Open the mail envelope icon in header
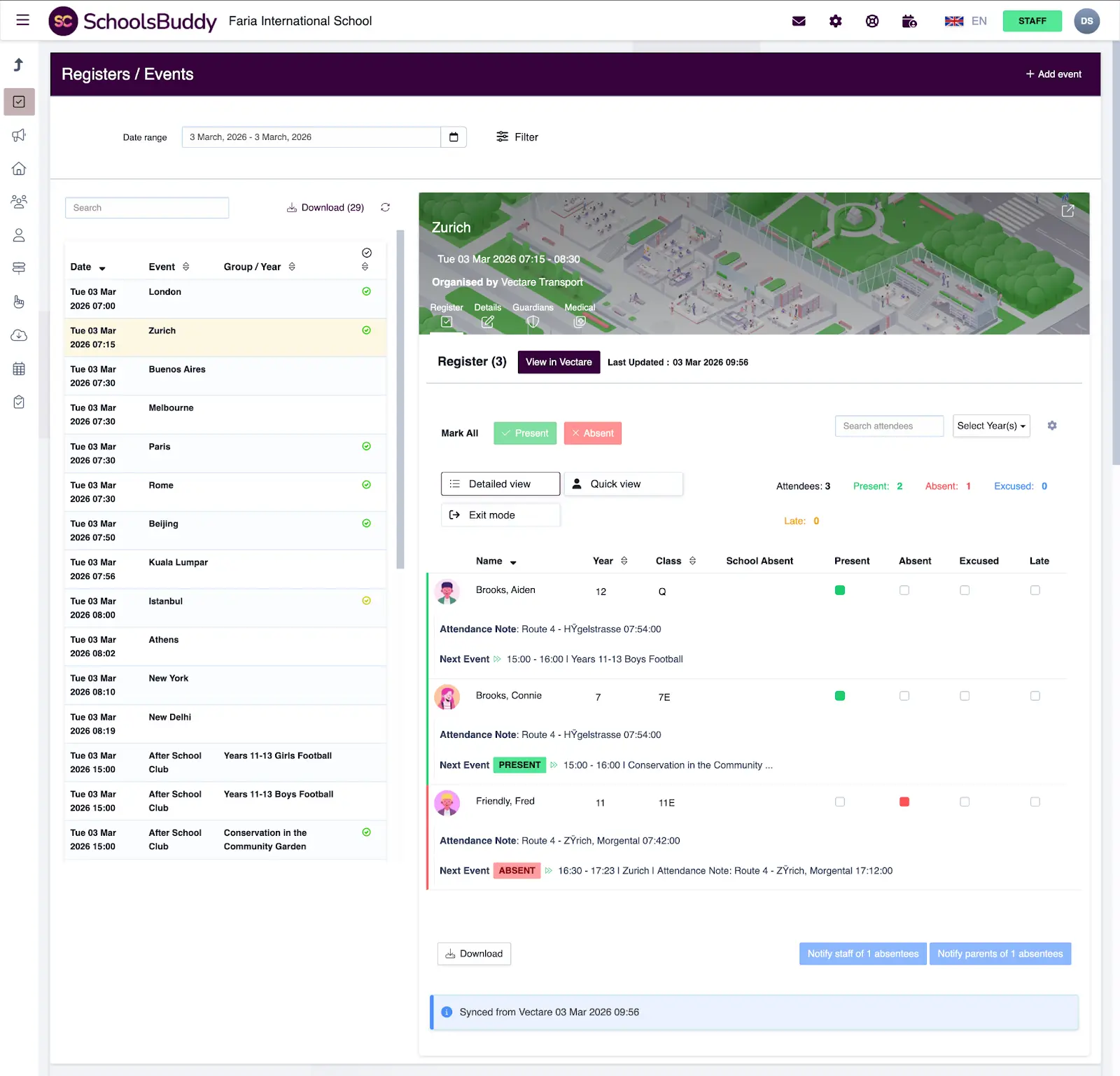1120x1076 pixels. pos(799,21)
